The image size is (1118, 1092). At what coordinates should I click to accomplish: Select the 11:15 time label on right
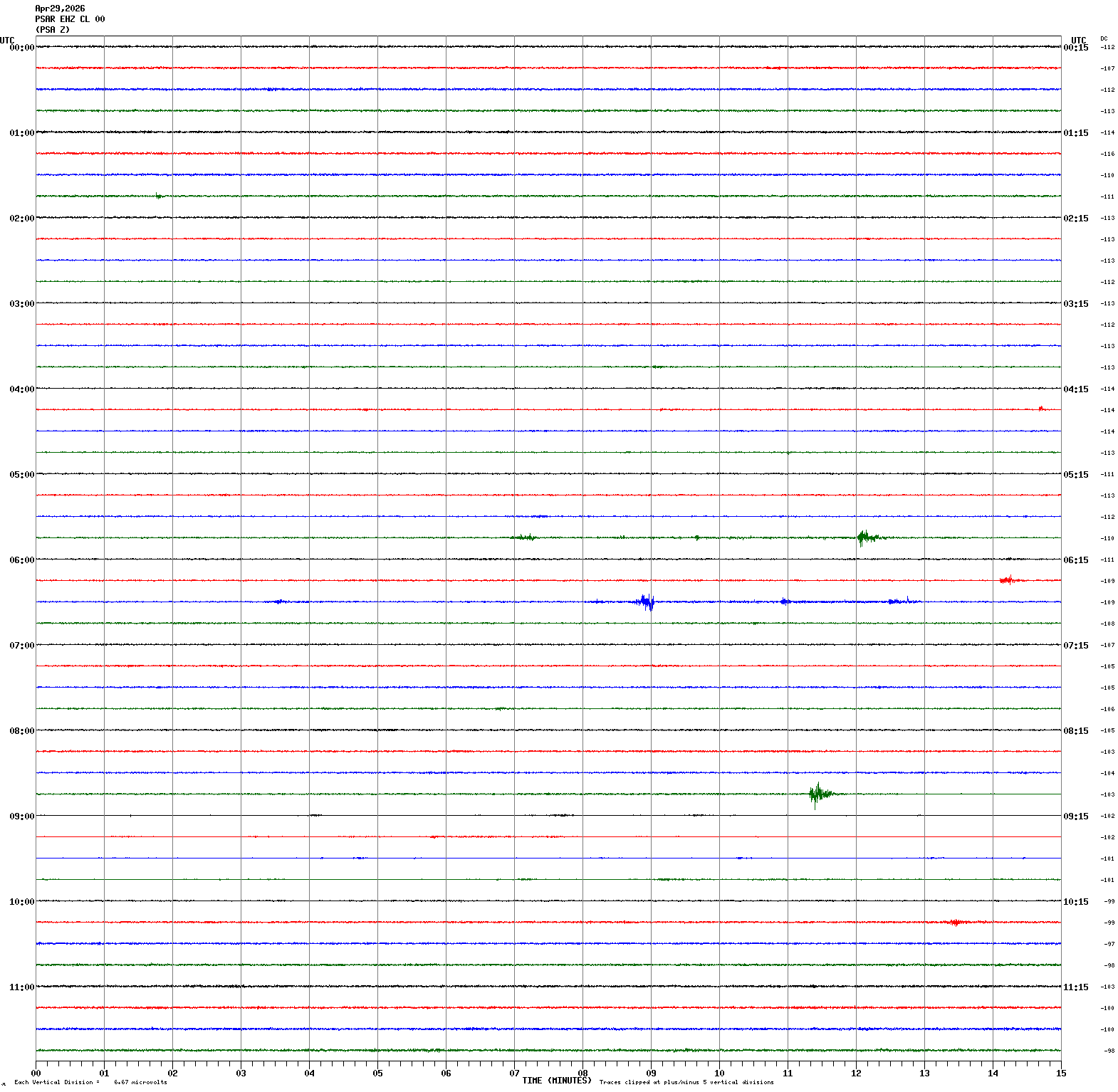(1076, 987)
